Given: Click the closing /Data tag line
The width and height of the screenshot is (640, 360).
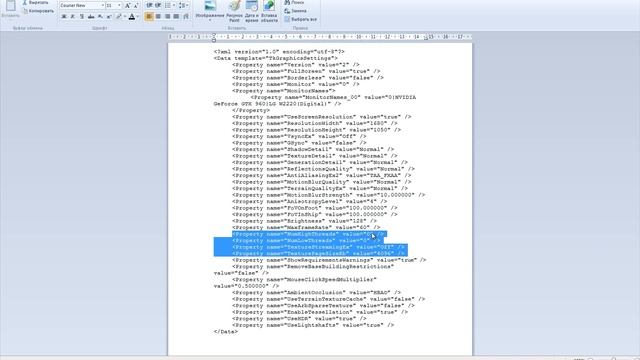Looking at the screenshot, I should (x=225, y=332).
